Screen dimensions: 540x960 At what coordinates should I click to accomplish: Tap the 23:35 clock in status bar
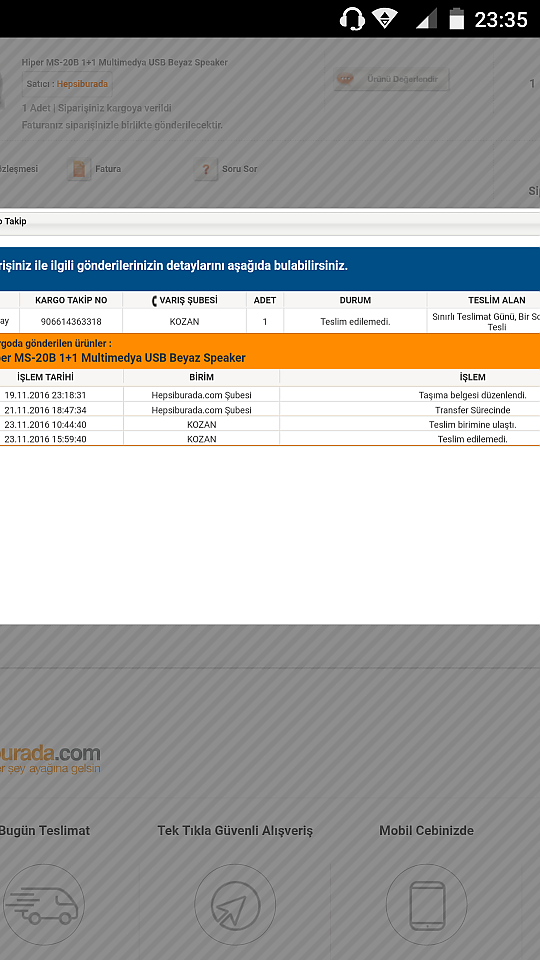(x=501, y=20)
